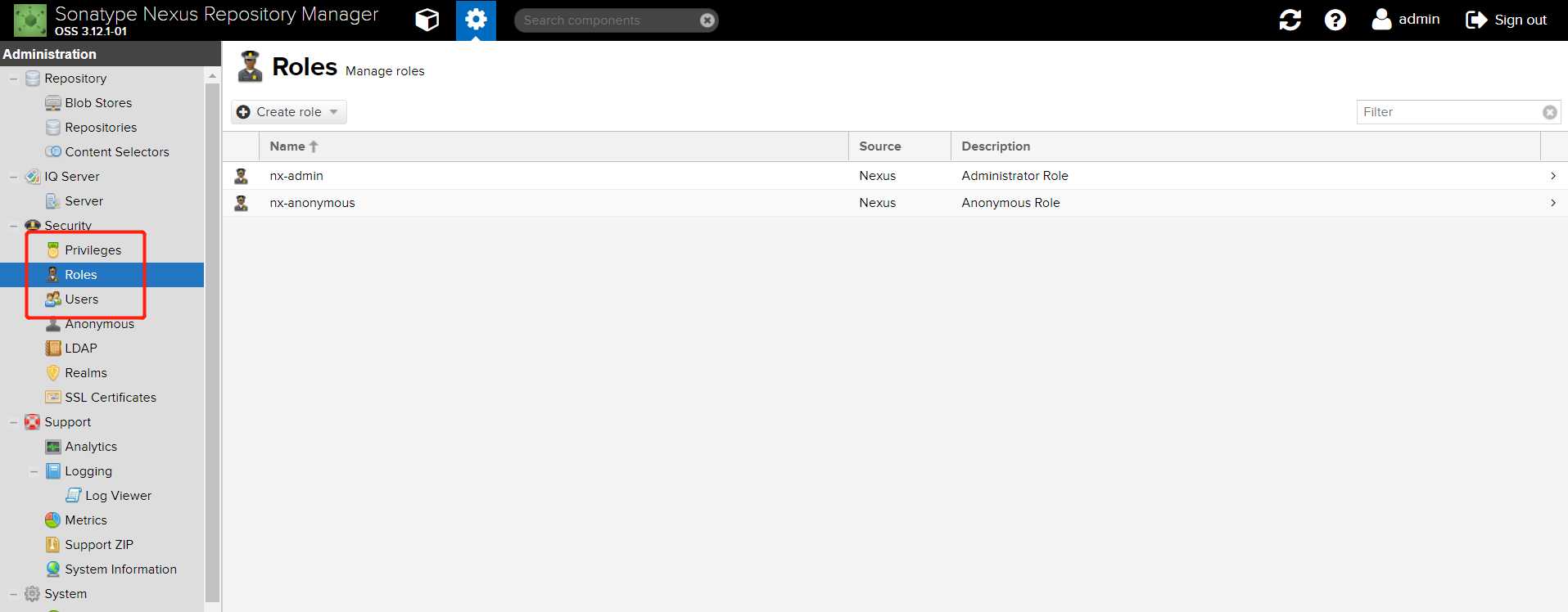This screenshot has width=1568, height=612.
Task: Click the Support ZIP icon
Action: pos(53,545)
